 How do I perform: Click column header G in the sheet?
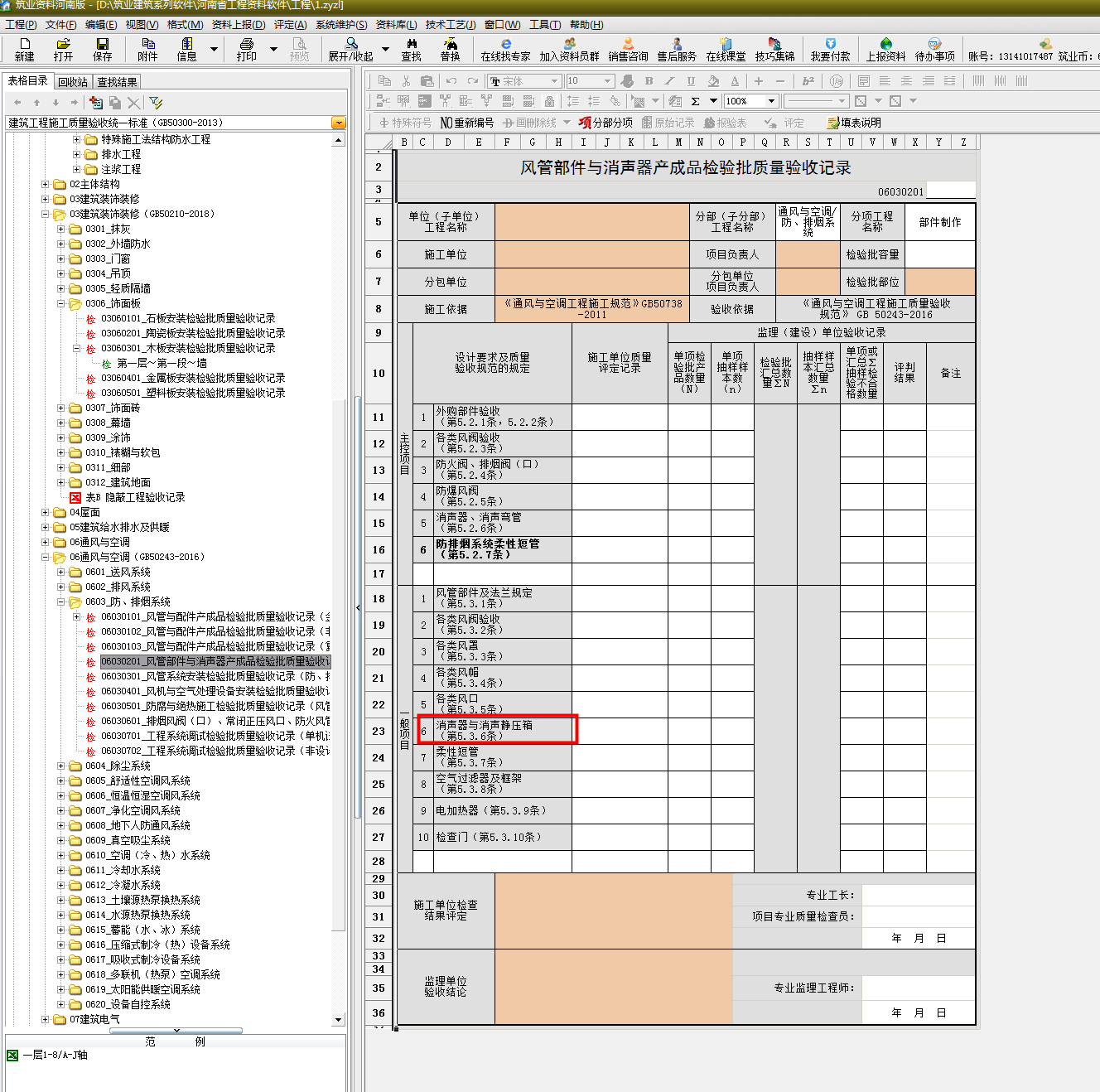[533, 142]
